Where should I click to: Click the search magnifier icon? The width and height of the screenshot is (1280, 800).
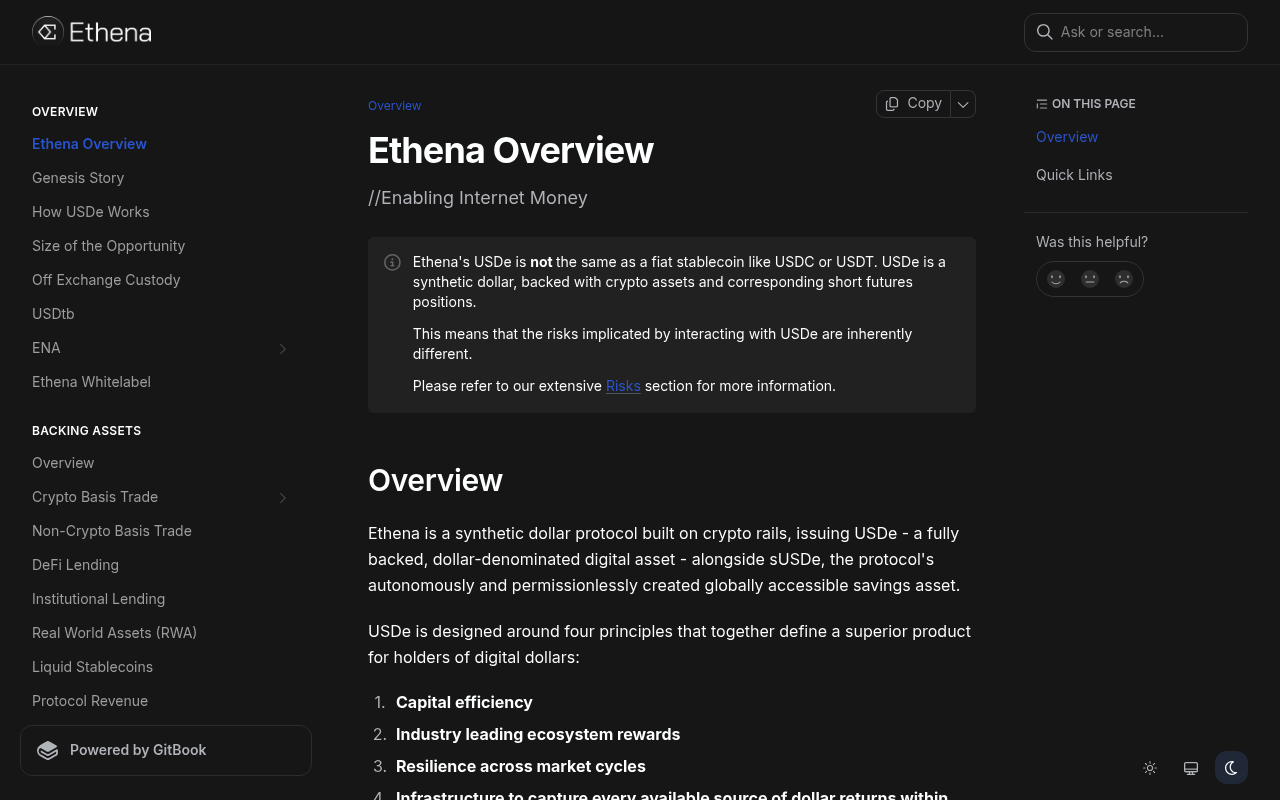1044,32
